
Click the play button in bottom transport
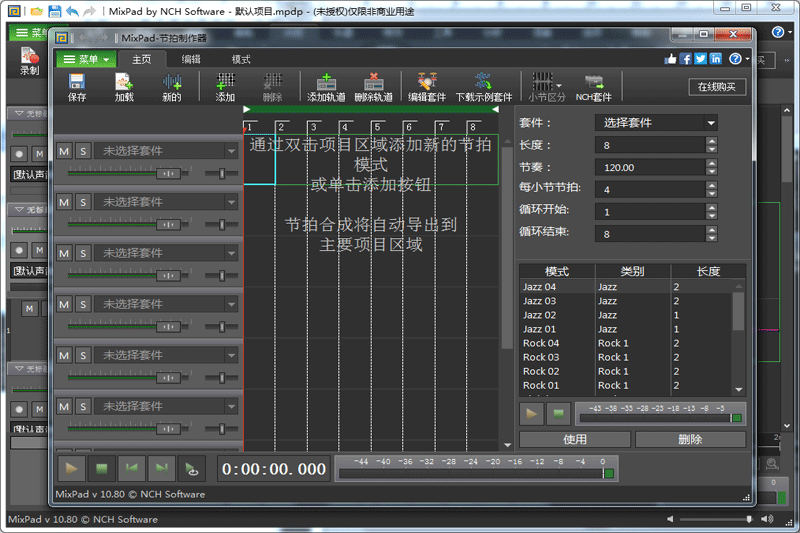71,469
